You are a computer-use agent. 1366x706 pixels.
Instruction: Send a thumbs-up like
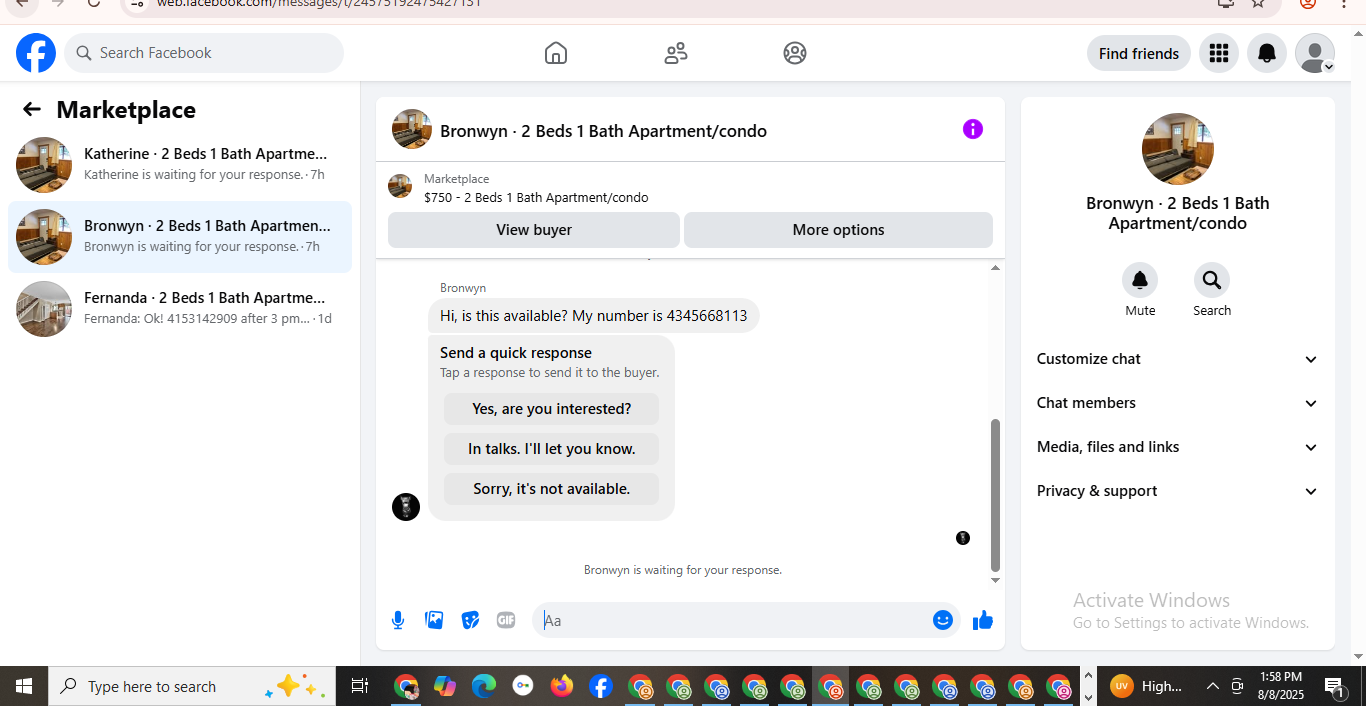tap(983, 620)
